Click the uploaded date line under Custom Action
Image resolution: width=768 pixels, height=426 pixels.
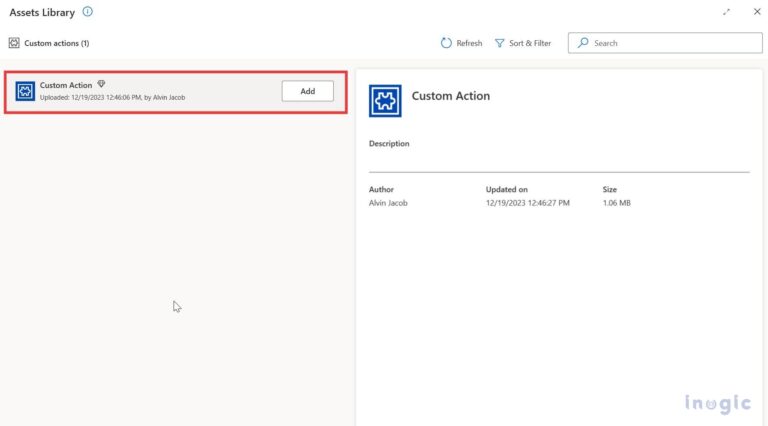coord(112,97)
